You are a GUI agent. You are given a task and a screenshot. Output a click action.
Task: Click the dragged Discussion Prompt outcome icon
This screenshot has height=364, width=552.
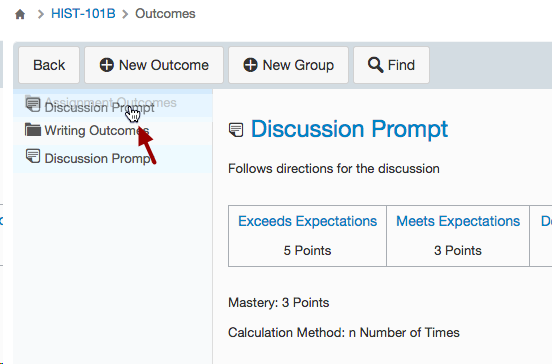33,105
